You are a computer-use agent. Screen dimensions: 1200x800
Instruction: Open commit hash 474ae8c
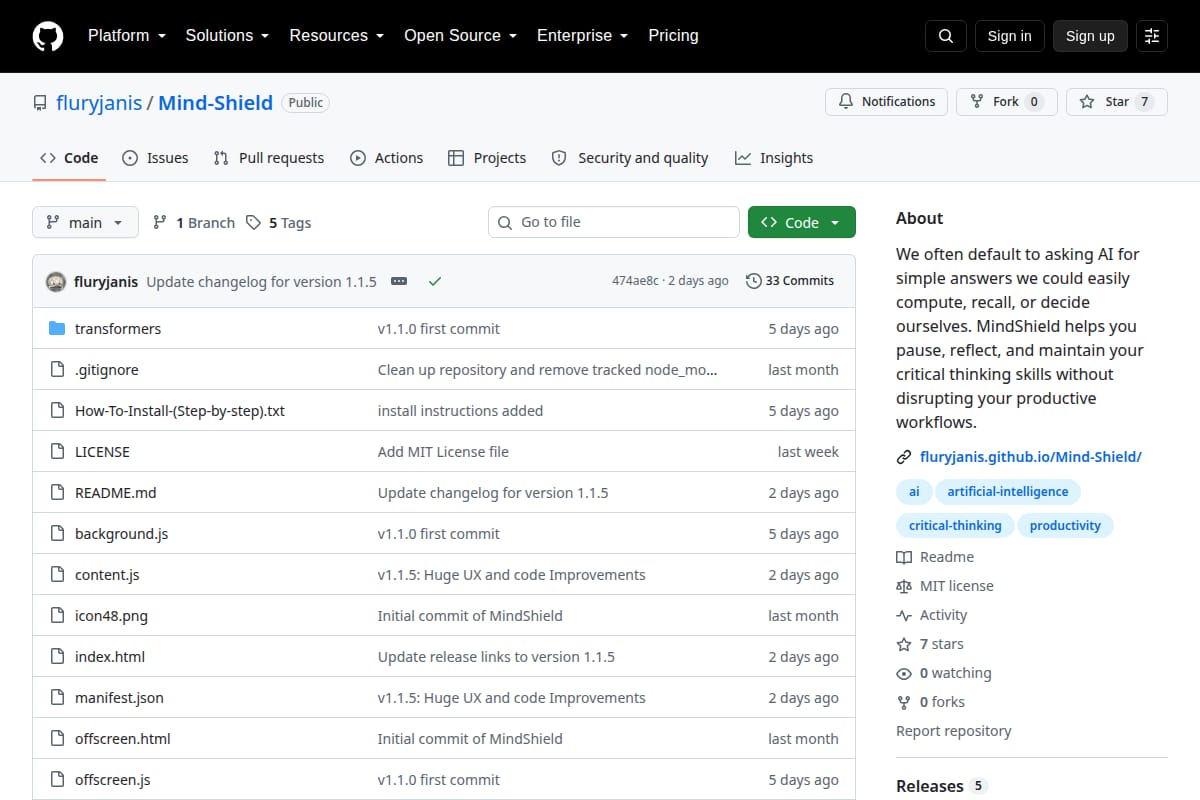[x=635, y=281]
